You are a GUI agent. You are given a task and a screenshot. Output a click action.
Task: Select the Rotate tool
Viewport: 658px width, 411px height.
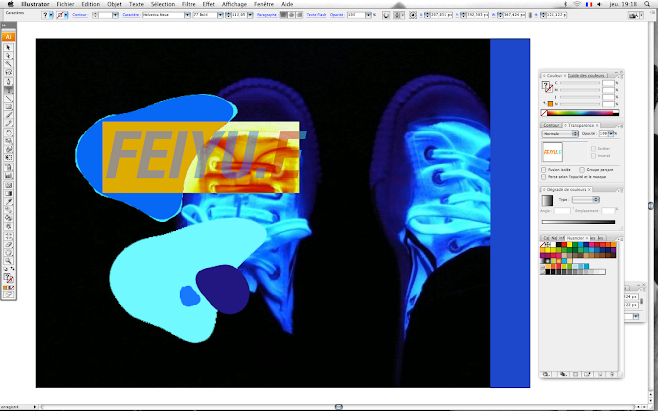pos(8,133)
